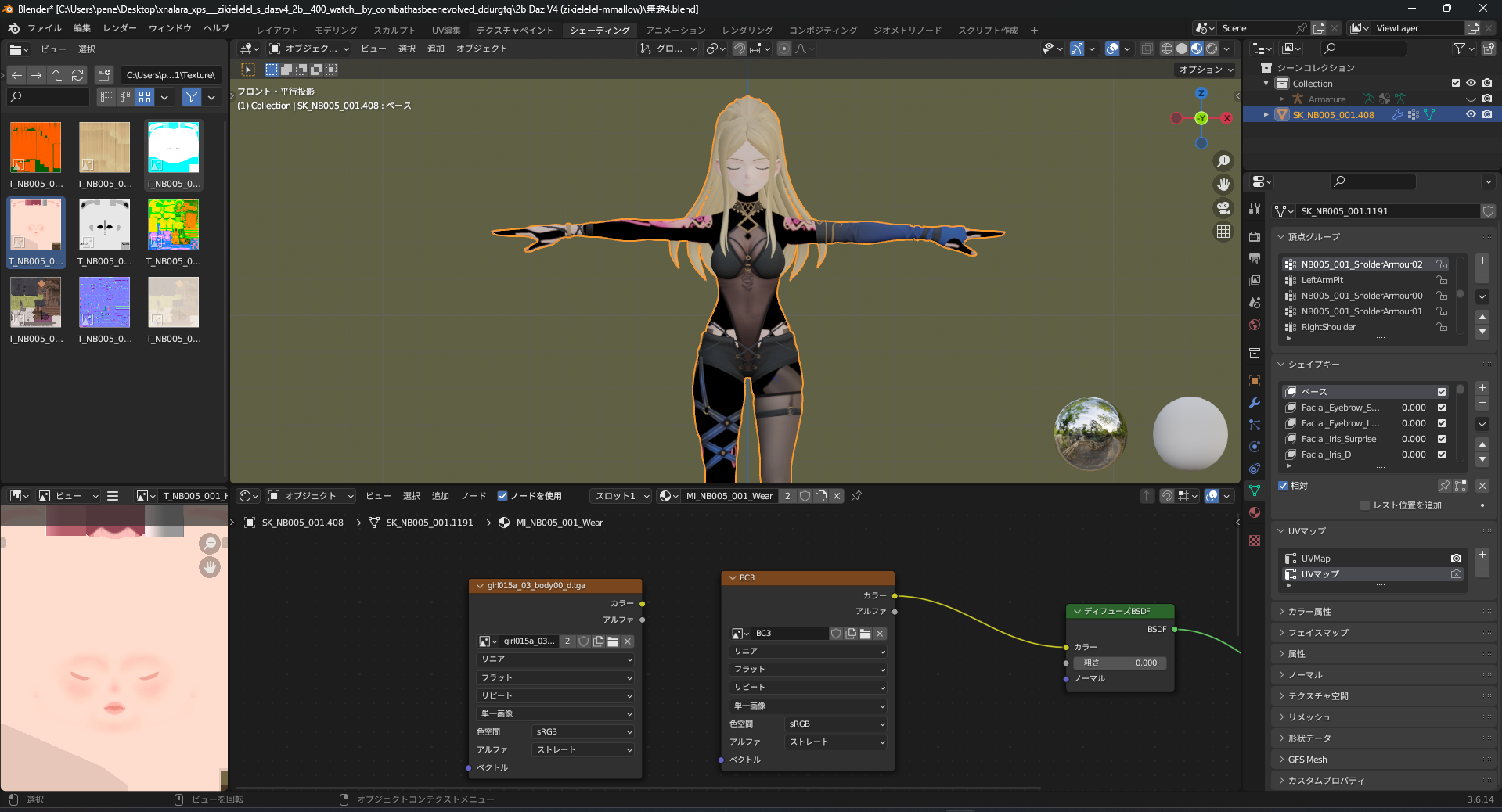Image resolution: width=1502 pixels, height=812 pixels.
Task: Click the file browser filter funnel icon
Action: click(191, 97)
